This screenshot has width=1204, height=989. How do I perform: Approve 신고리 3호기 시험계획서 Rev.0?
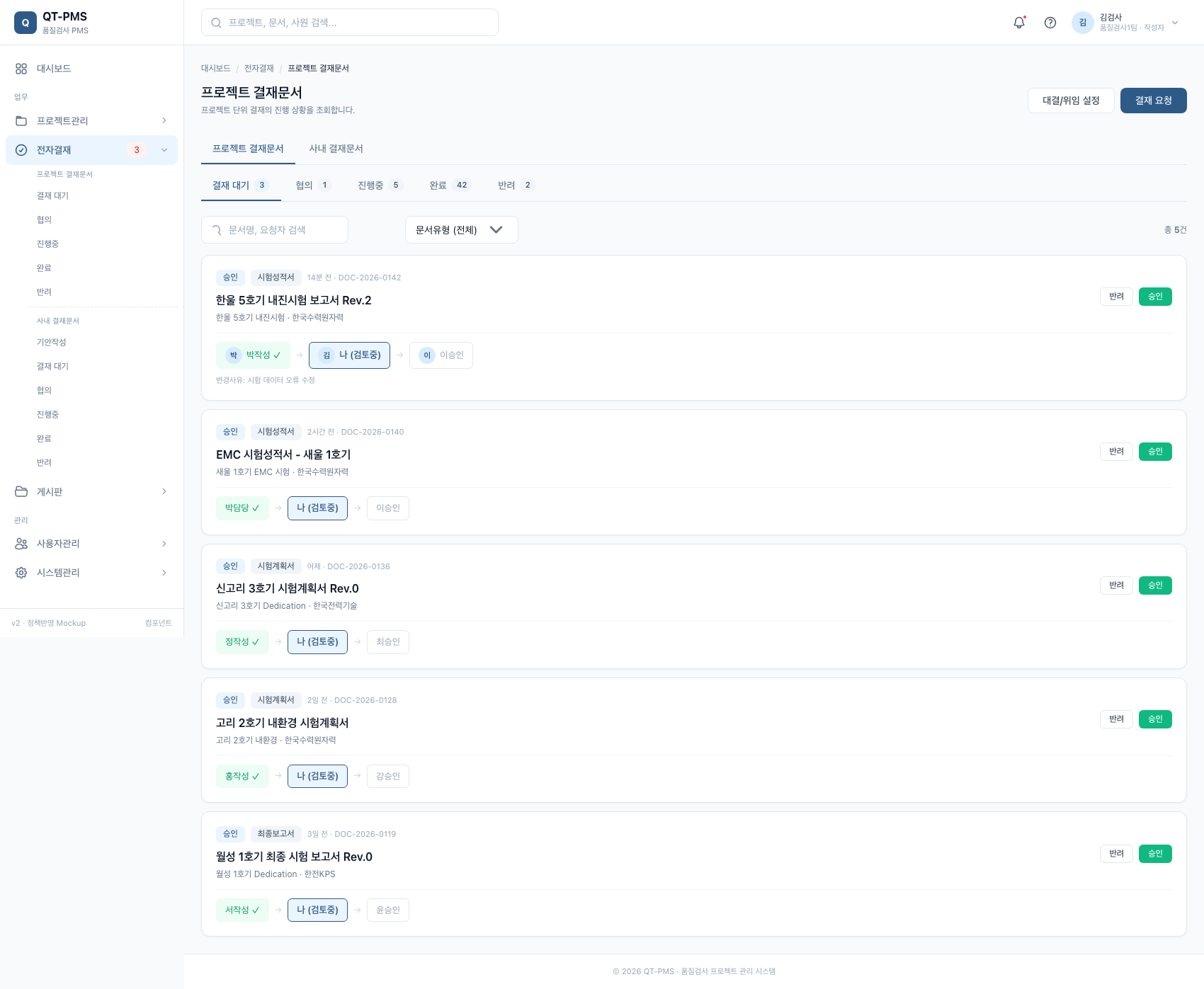(x=1155, y=585)
